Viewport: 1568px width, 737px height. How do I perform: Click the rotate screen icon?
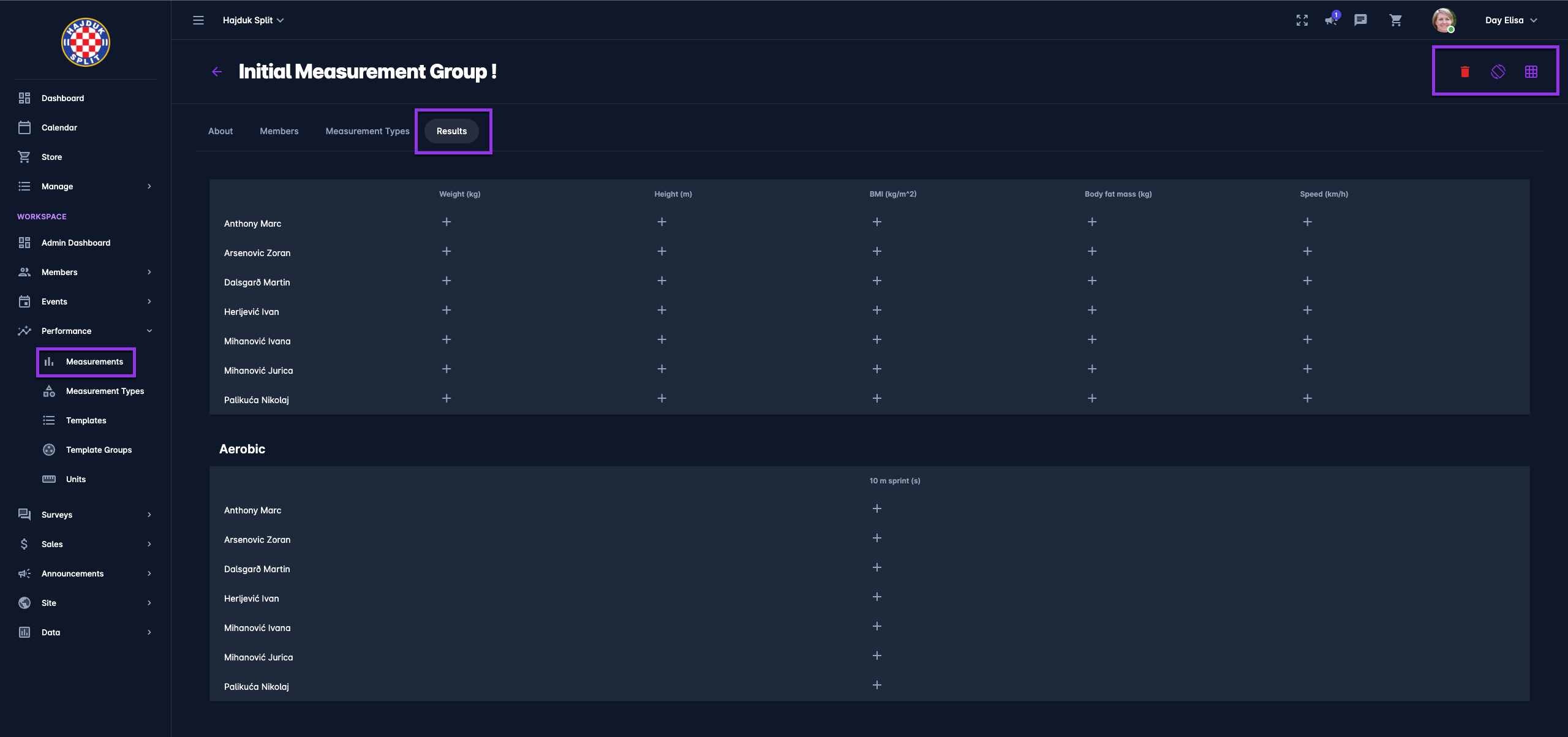(x=1498, y=72)
